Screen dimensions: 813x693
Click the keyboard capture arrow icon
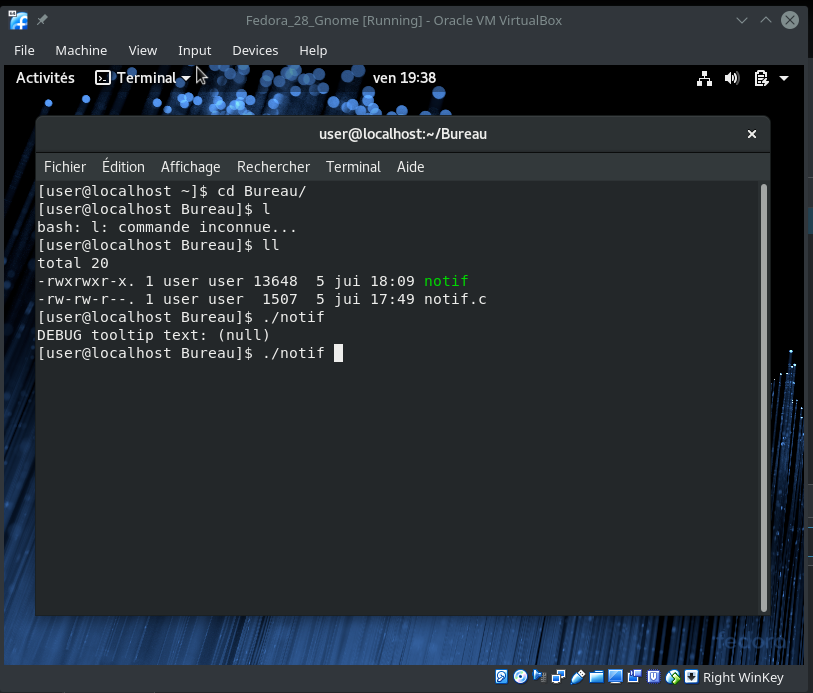(x=691, y=676)
